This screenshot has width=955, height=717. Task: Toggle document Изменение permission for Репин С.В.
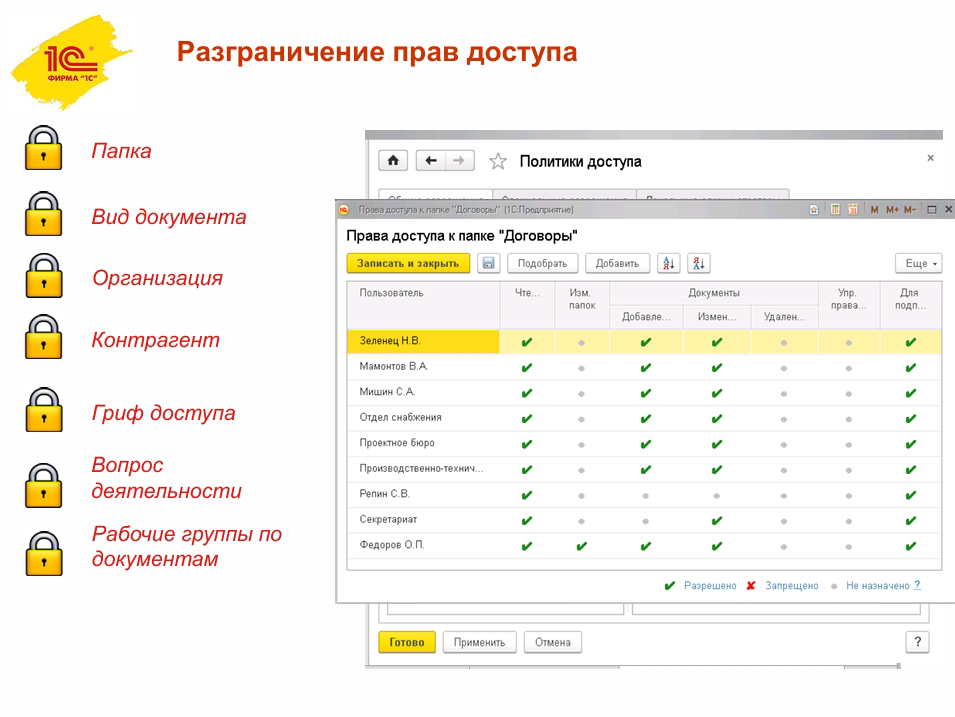[x=716, y=495]
